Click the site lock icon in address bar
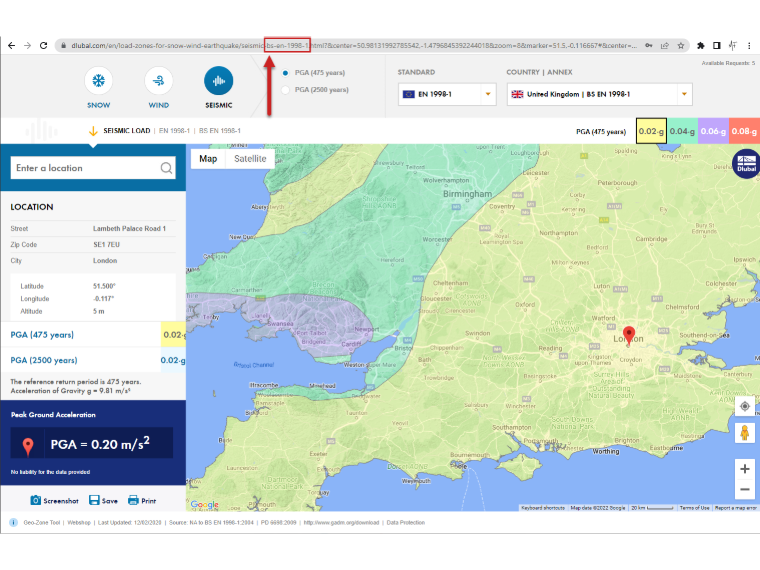The height and width of the screenshot is (570, 760). 63,46
